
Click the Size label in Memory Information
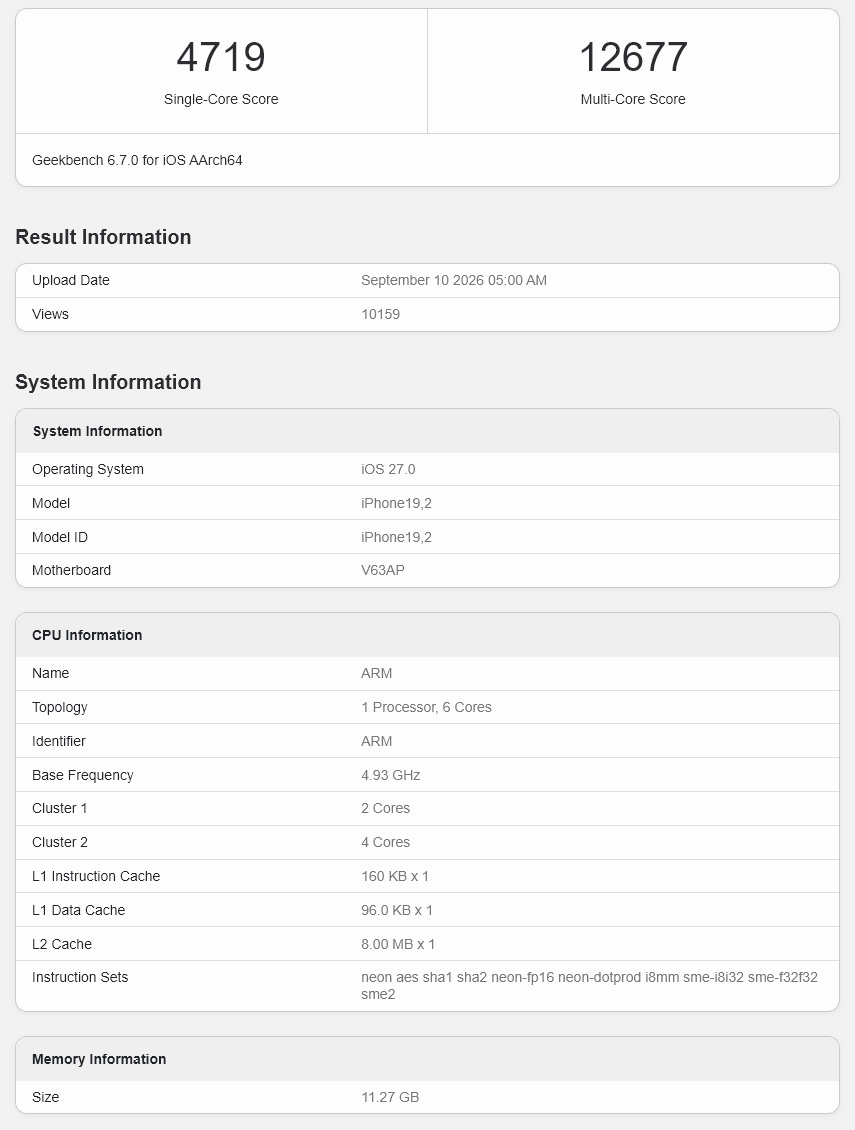tap(45, 1098)
